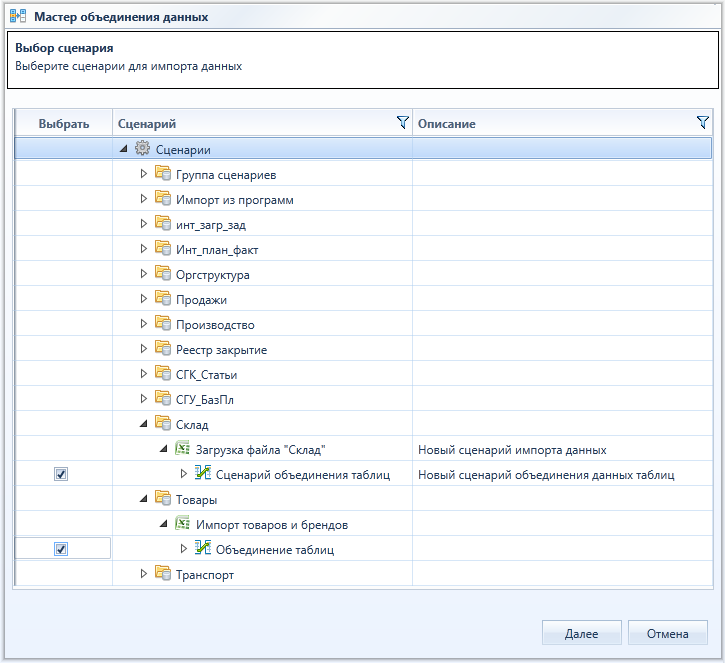Click the Выбрать column header
725x663 pixels.
pos(64,123)
